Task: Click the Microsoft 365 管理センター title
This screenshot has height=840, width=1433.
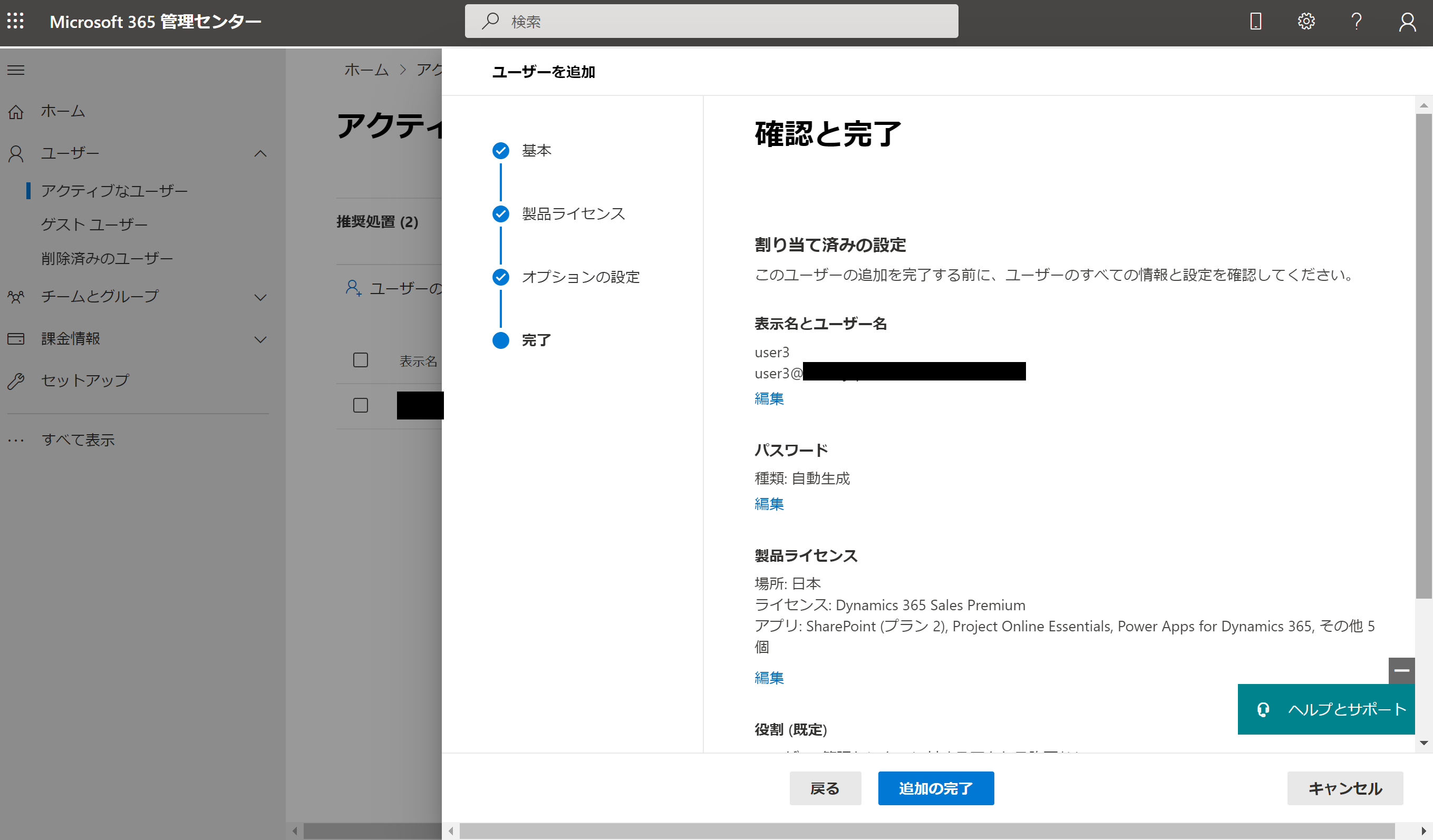Action: 155,22
